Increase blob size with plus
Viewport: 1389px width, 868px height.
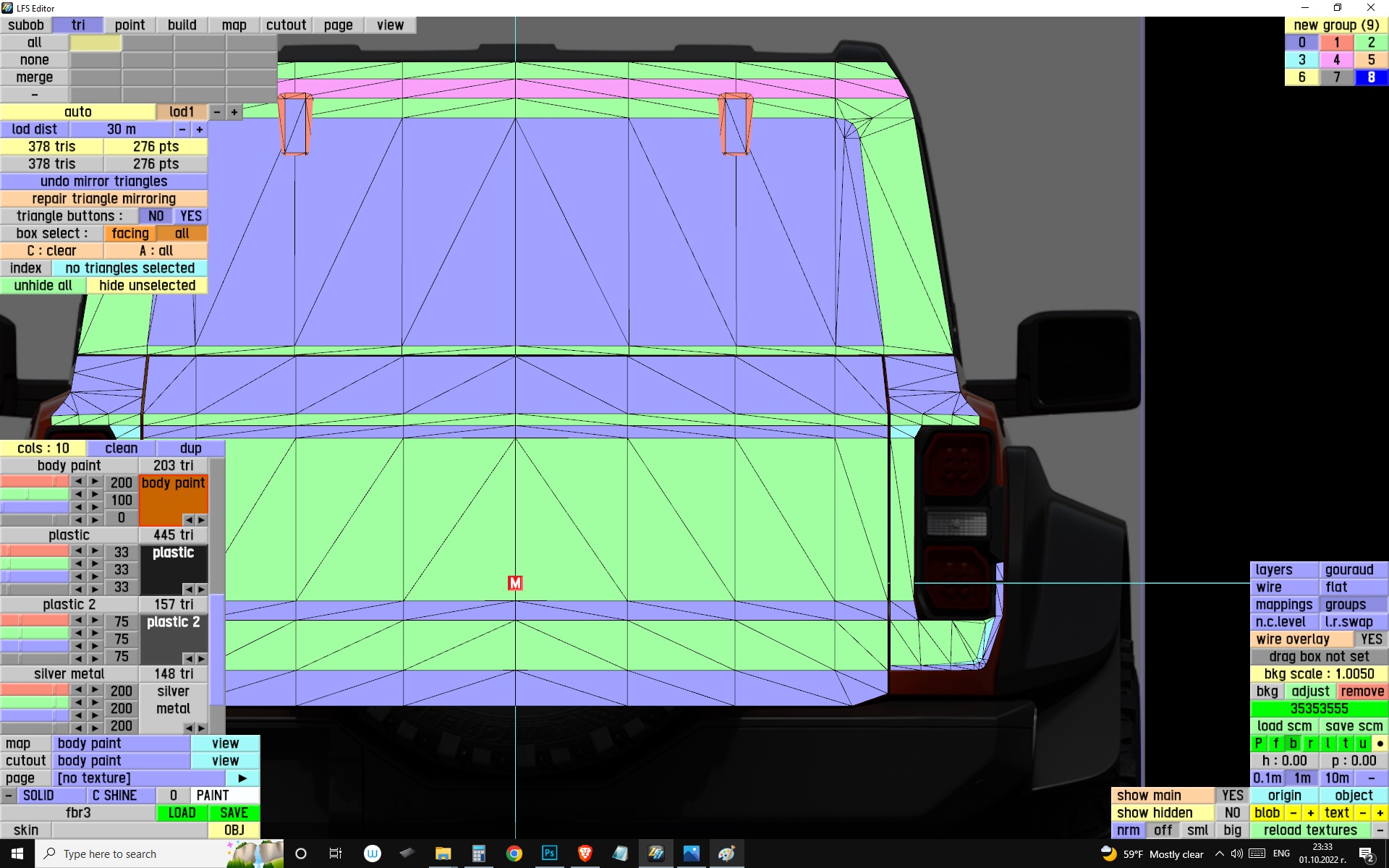(x=1310, y=813)
